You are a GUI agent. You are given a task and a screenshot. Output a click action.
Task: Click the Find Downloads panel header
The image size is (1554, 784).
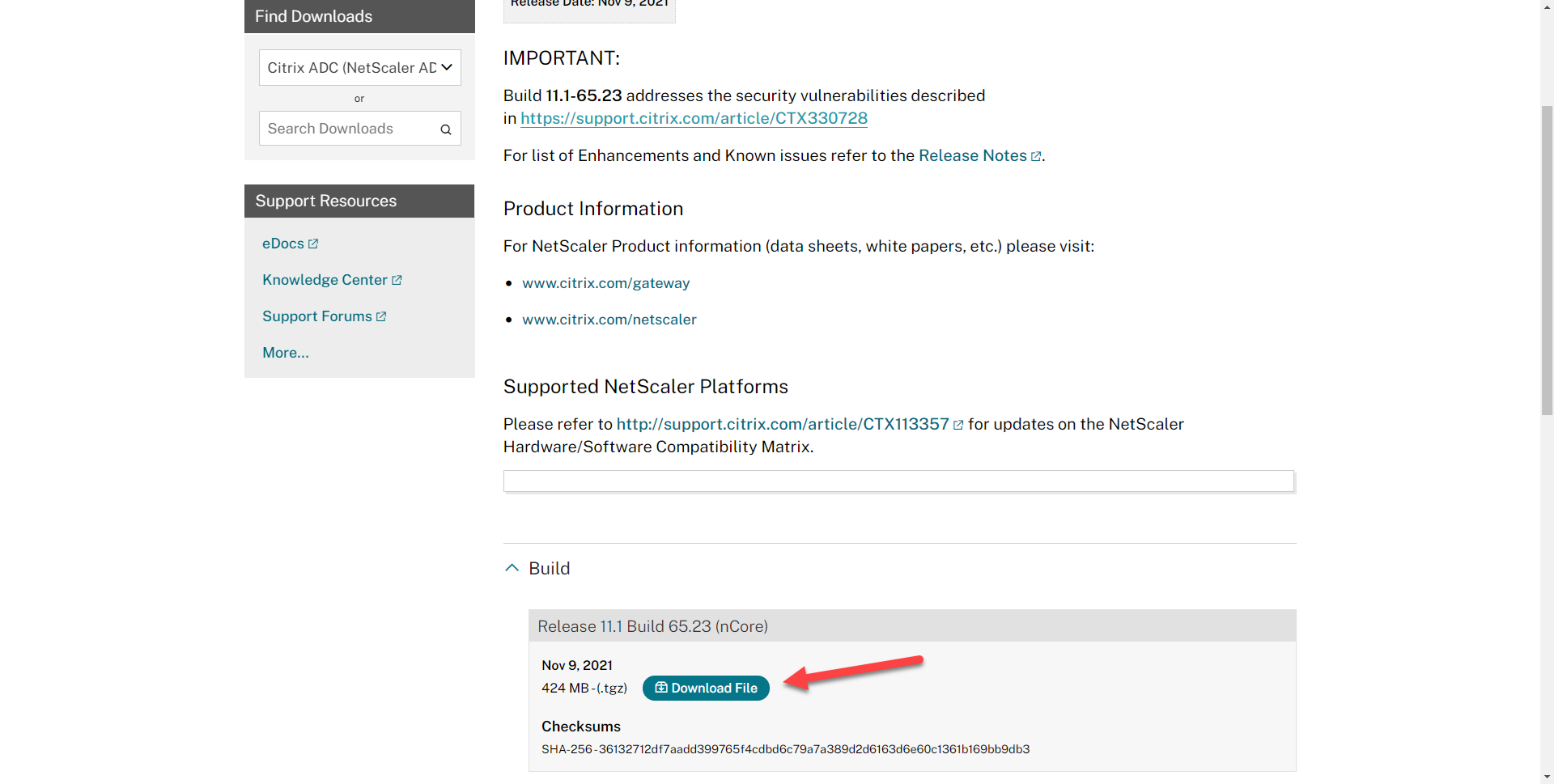359,16
